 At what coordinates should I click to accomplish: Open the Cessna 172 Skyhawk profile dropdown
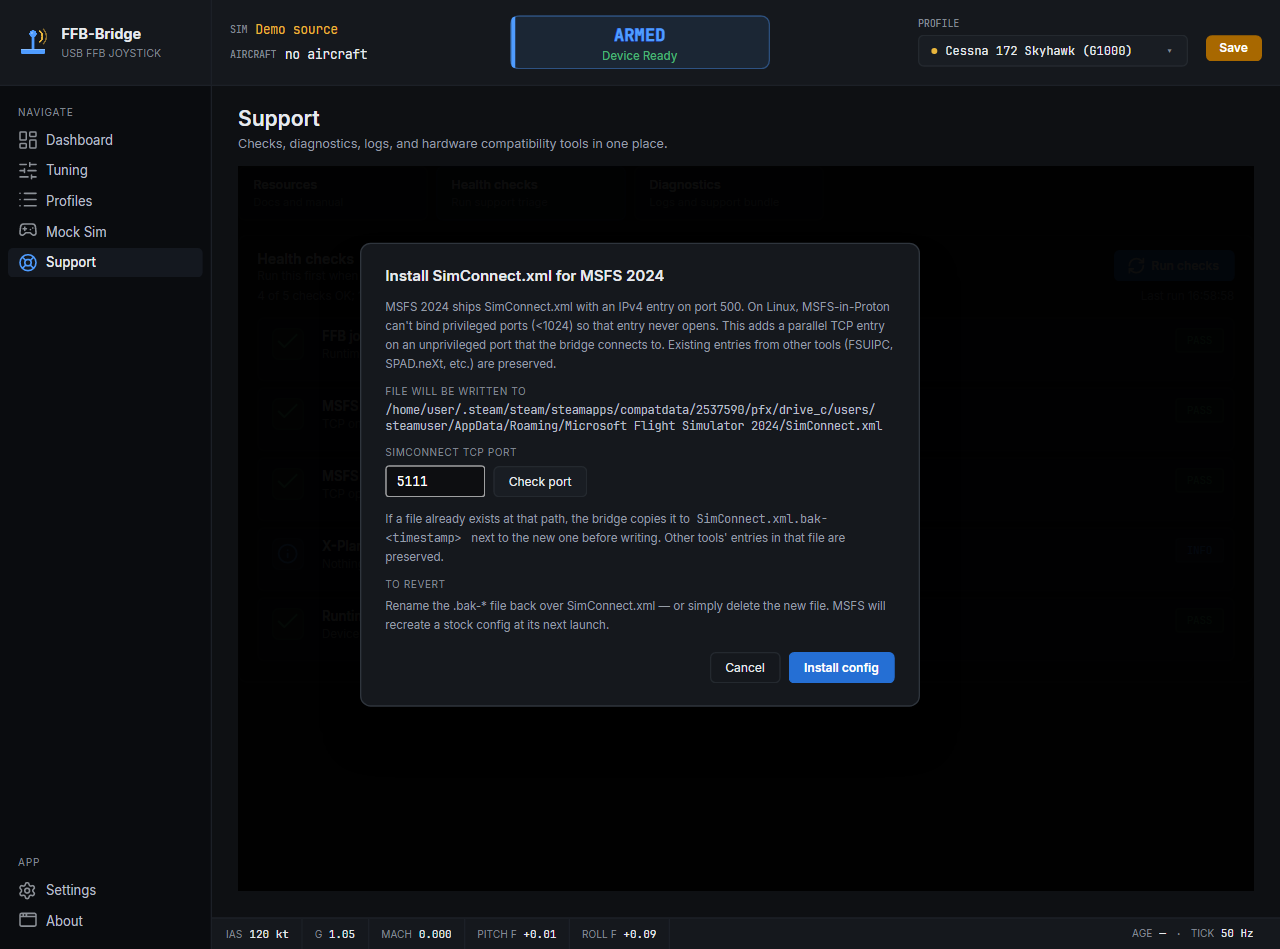(x=1053, y=51)
